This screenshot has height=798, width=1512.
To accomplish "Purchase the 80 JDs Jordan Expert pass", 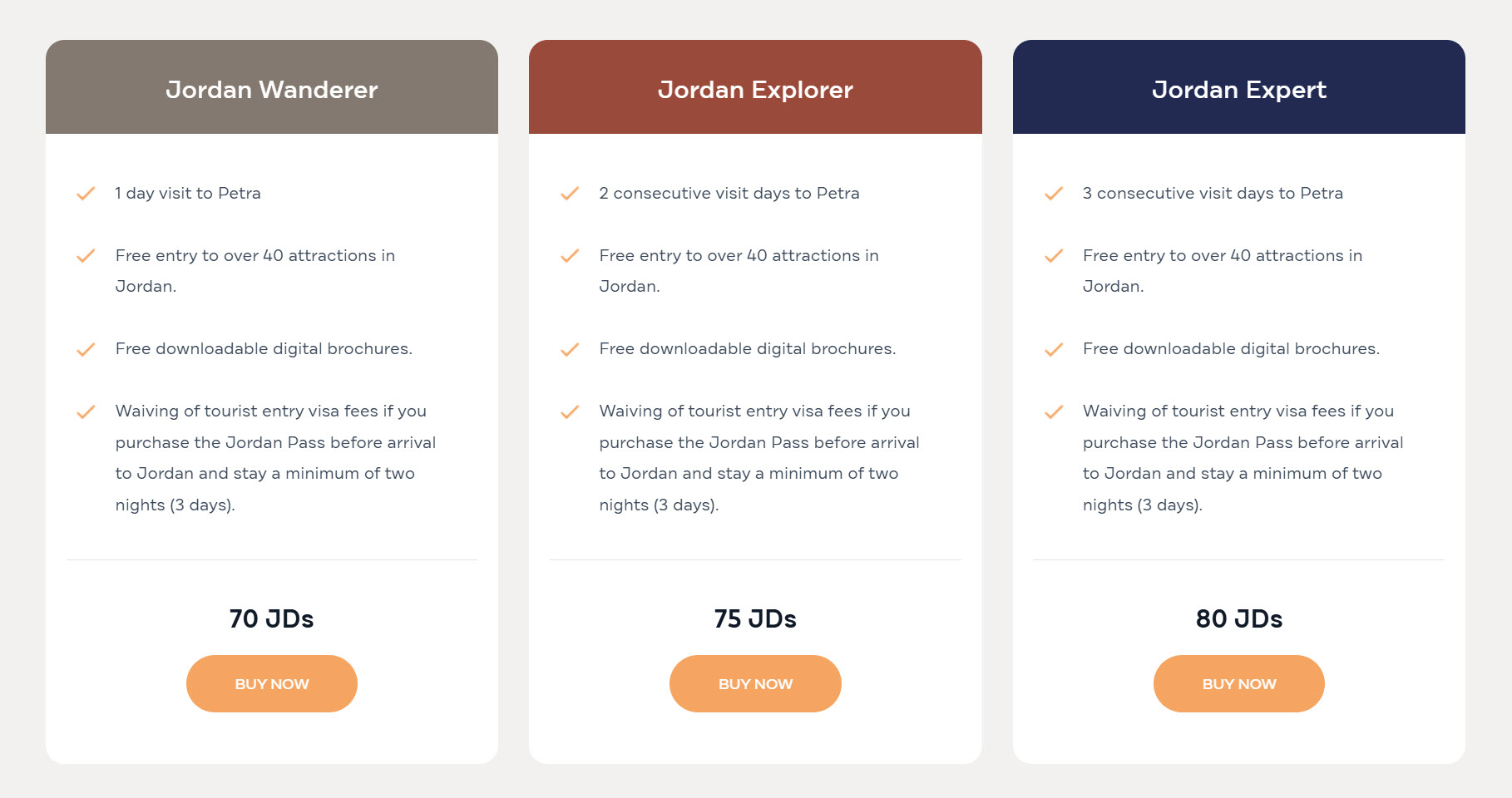I will (1239, 683).
